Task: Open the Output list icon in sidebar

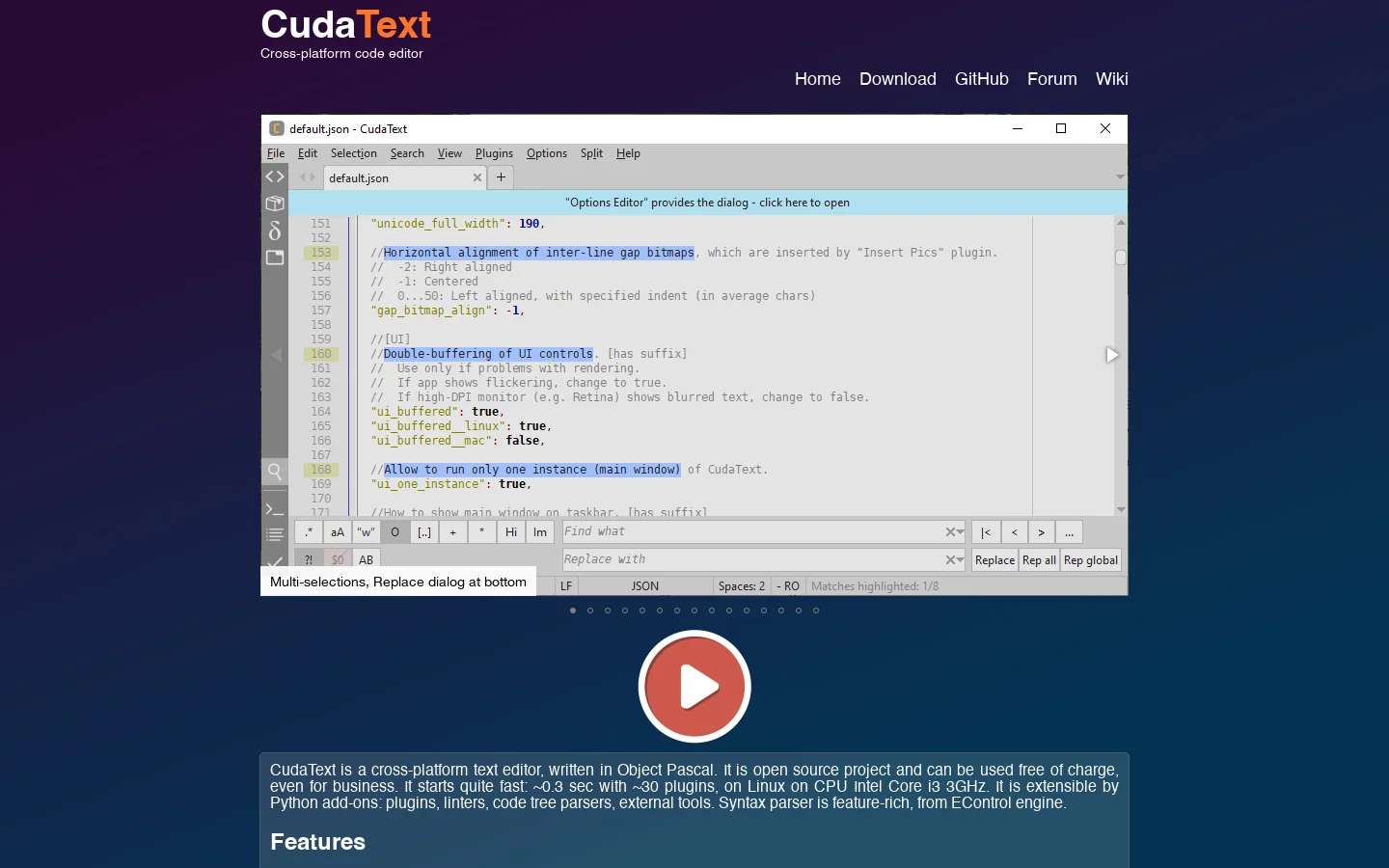Action: coord(275,534)
